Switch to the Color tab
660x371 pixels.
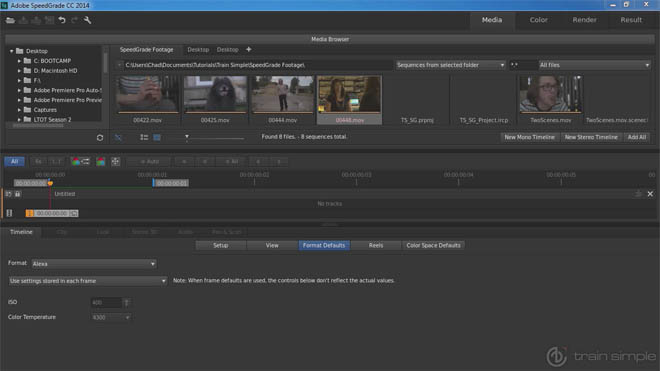pos(538,20)
